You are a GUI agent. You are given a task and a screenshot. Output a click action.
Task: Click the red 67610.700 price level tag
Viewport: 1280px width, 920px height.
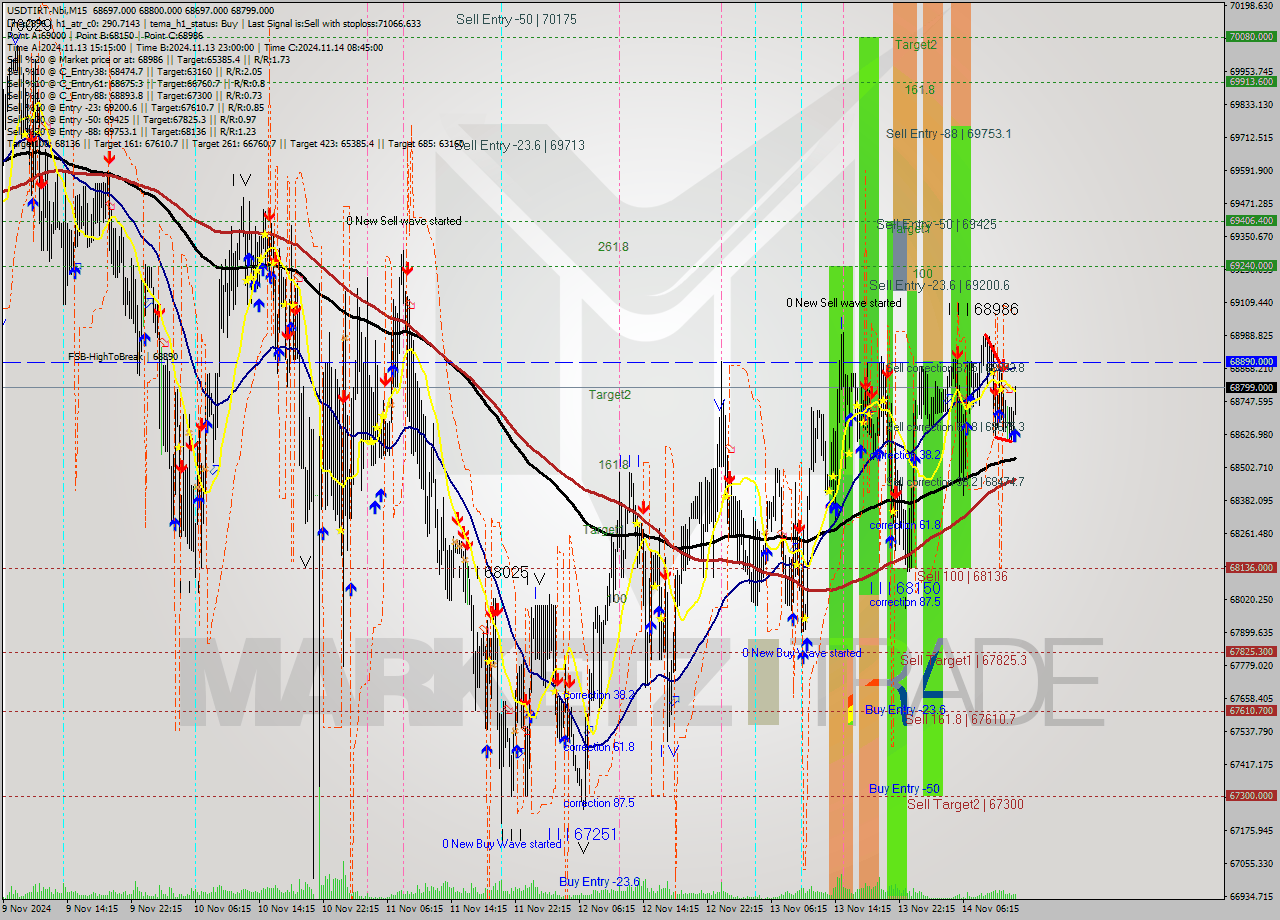pos(1250,710)
